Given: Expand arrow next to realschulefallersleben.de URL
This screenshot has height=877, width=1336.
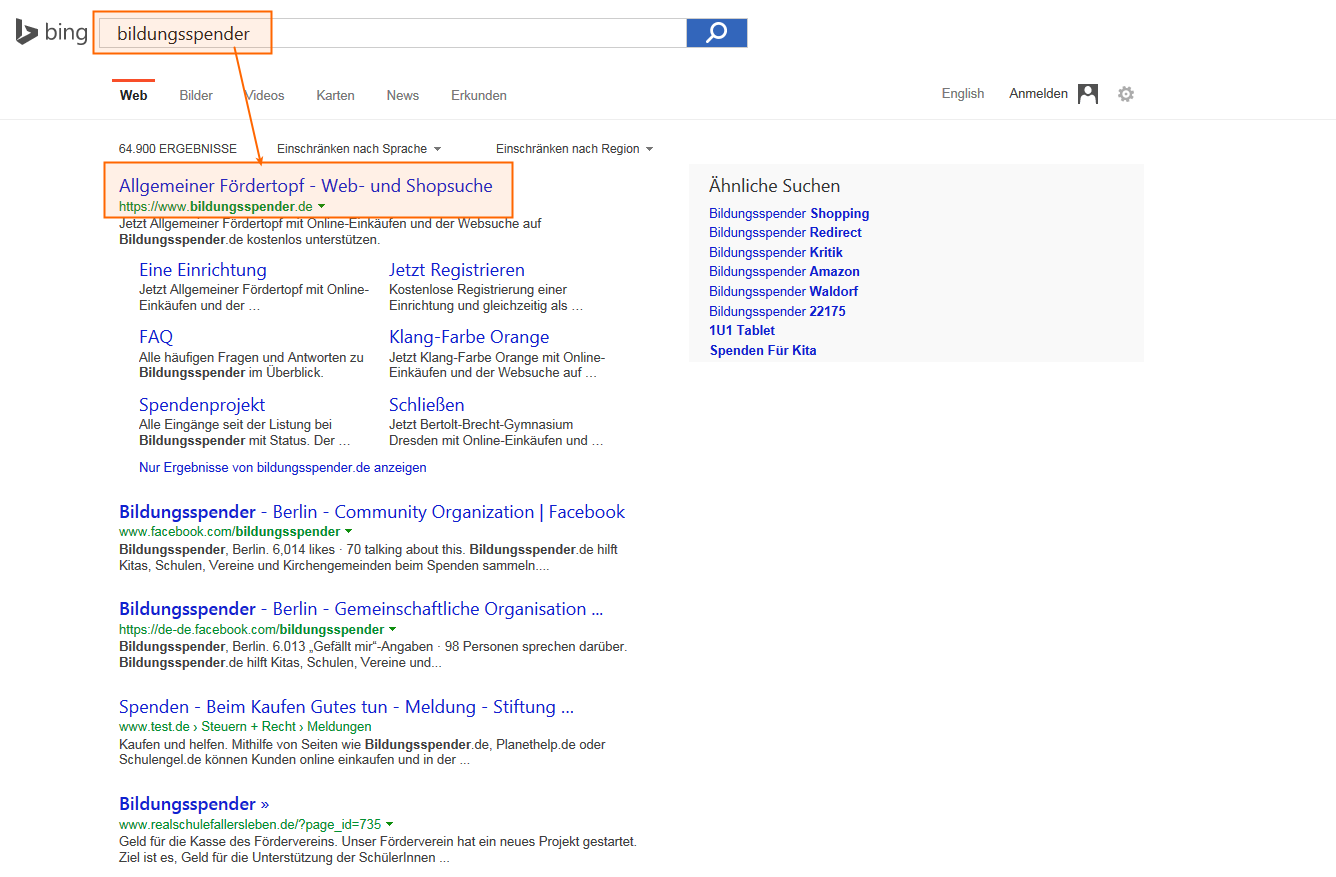Looking at the screenshot, I should [389, 824].
